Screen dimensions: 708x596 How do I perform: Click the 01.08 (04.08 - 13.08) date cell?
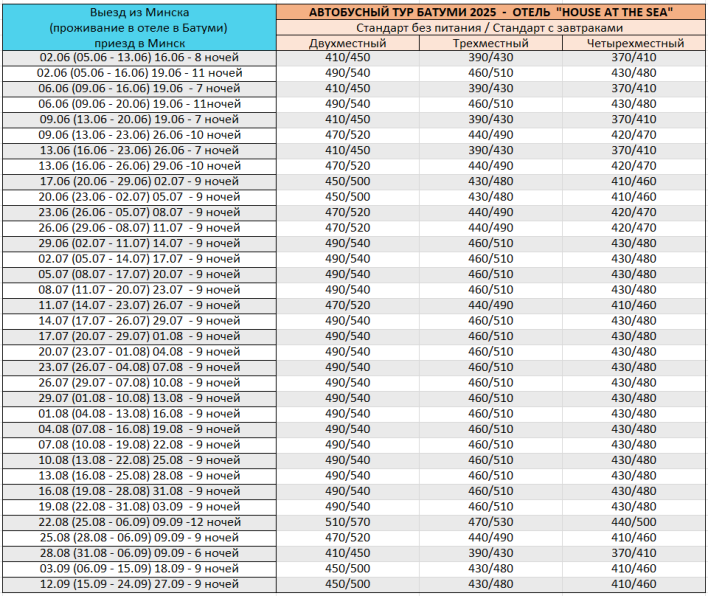[x=139, y=413]
